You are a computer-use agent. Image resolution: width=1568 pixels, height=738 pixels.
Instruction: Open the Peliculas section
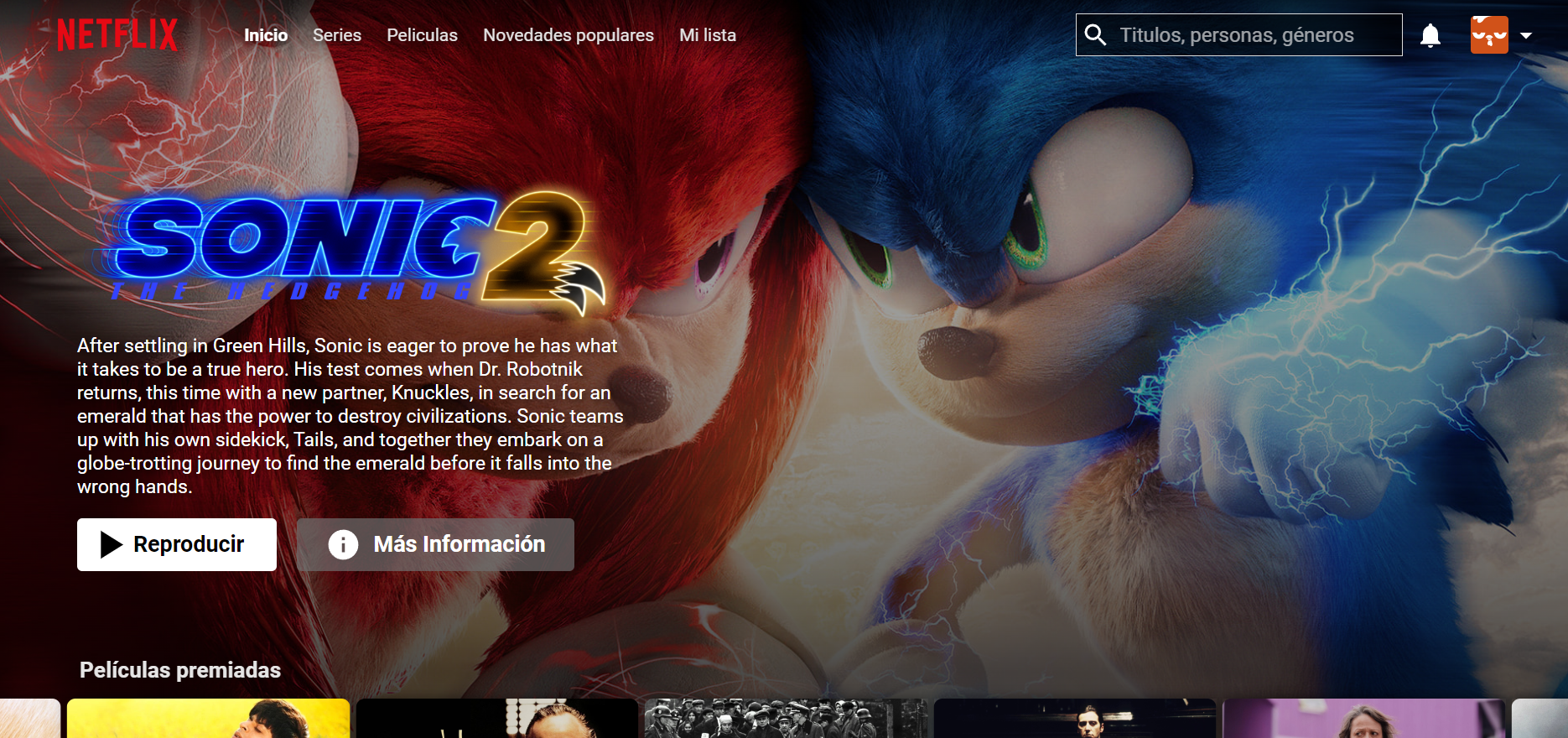coord(422,35)
